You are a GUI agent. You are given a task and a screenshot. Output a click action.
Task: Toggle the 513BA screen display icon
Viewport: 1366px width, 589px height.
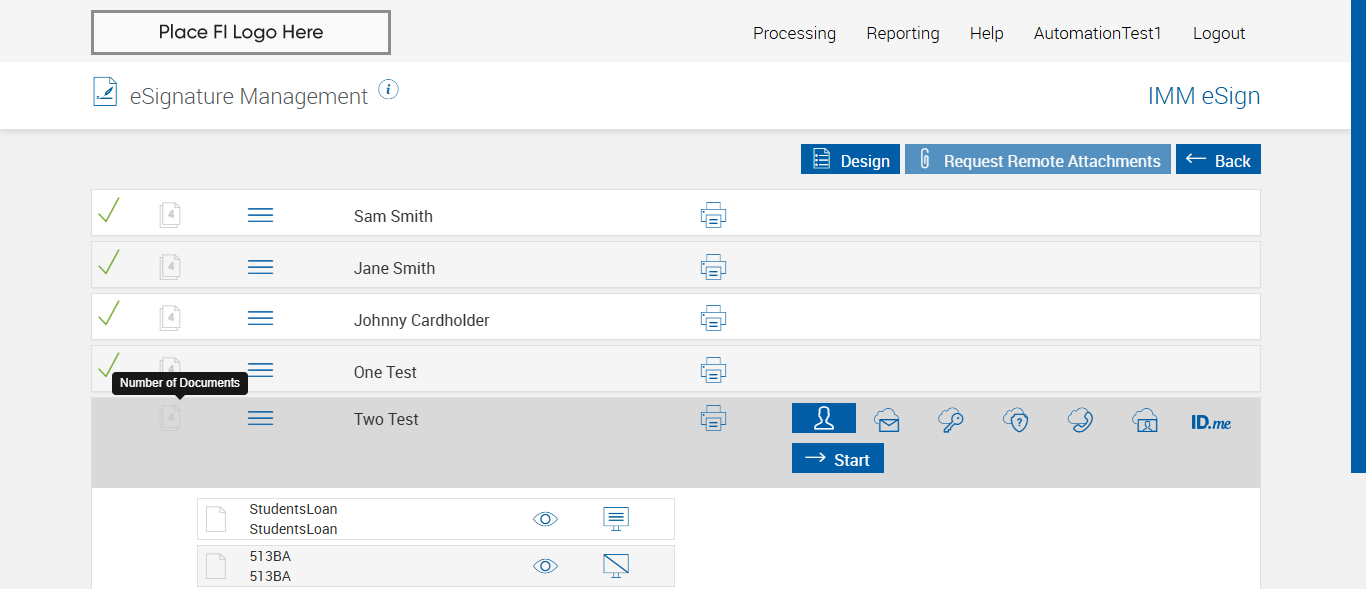[616, 566]
